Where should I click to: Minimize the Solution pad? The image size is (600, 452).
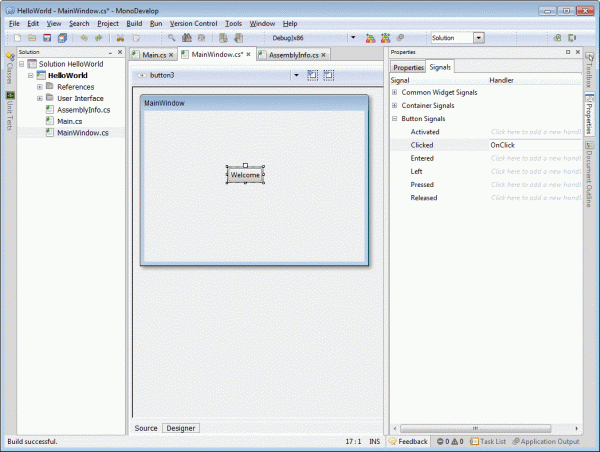(110, 52)
